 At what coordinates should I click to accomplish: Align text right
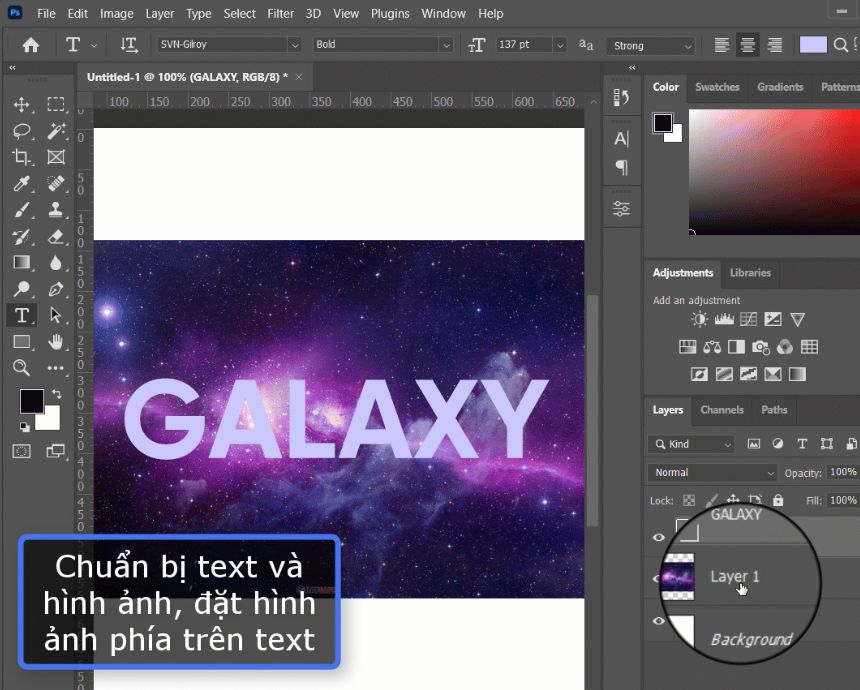click(774, 45)
